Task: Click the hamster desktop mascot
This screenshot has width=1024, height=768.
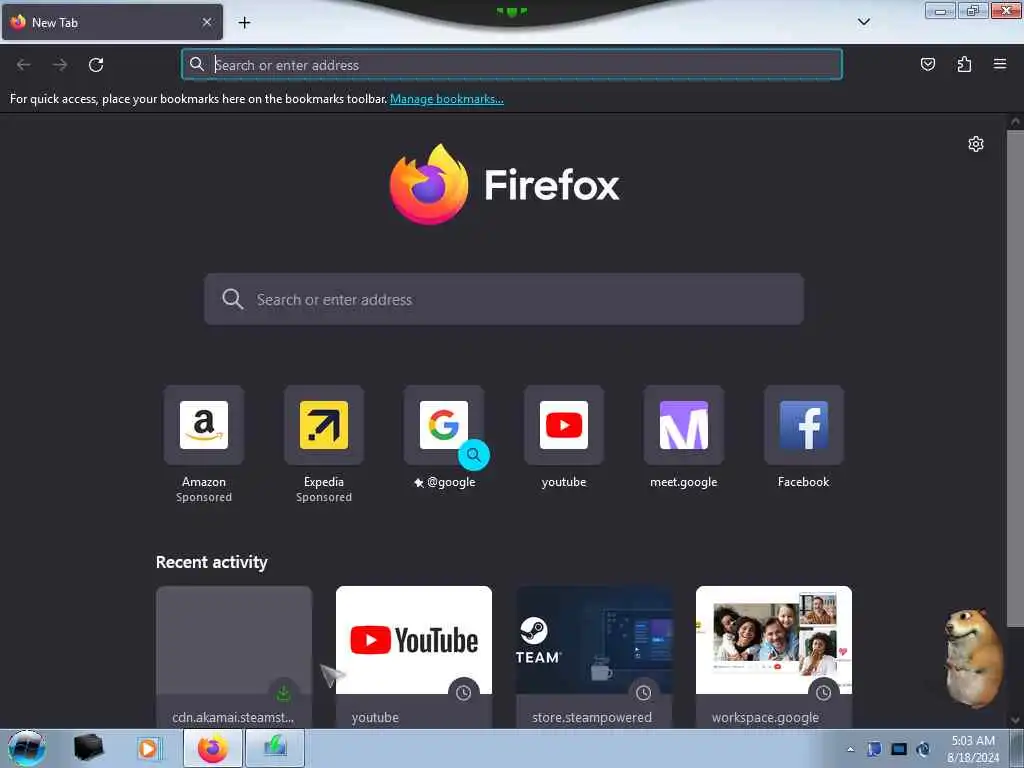Action: pos(973,658)
